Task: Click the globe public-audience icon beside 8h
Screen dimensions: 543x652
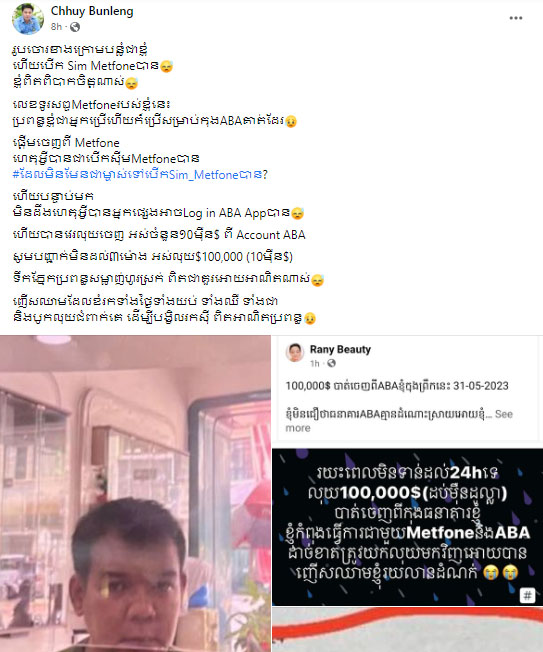Action: click(x=75, y=27)
